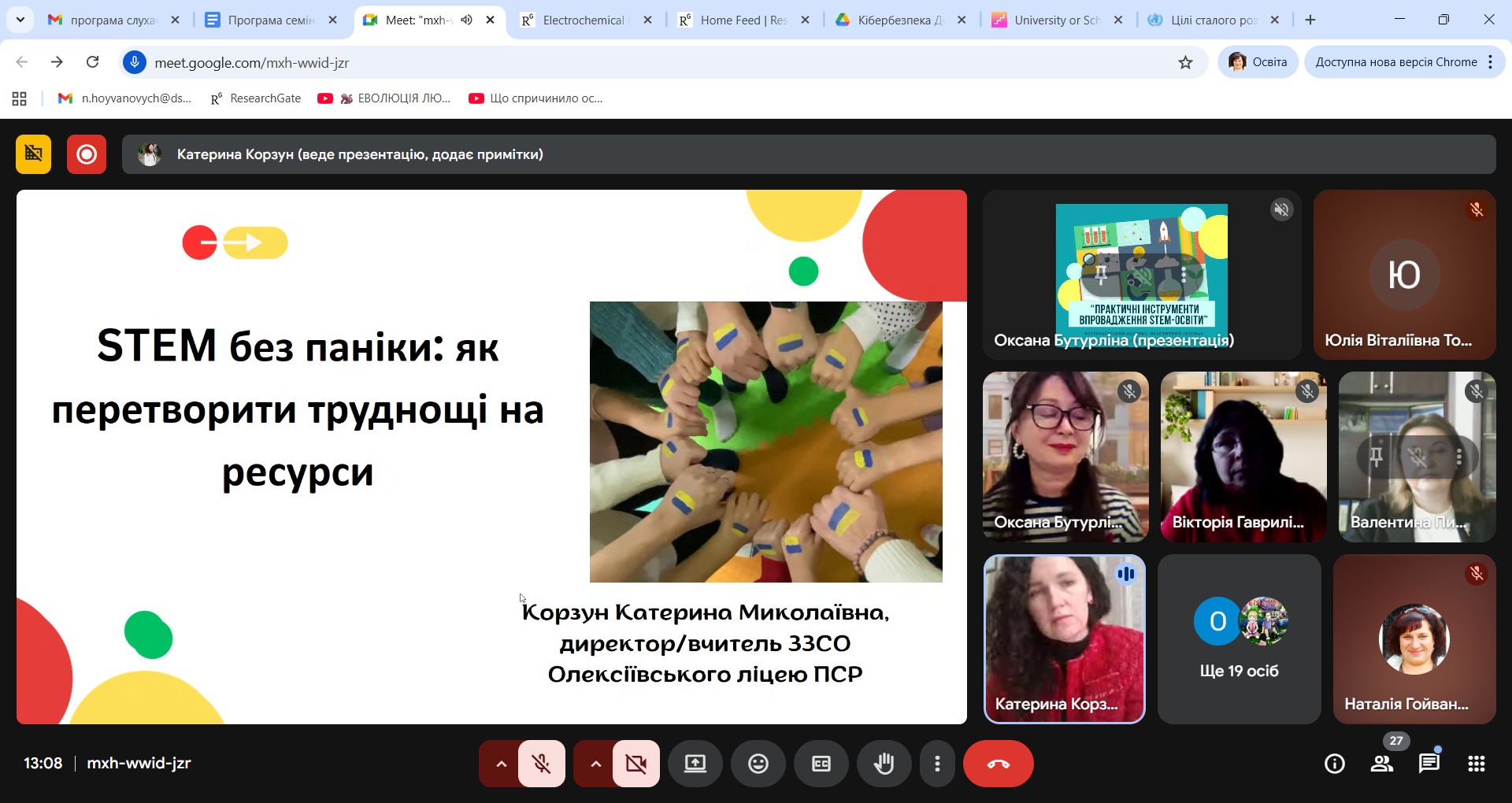Click the present screen icon

click(x=695, y=764)
